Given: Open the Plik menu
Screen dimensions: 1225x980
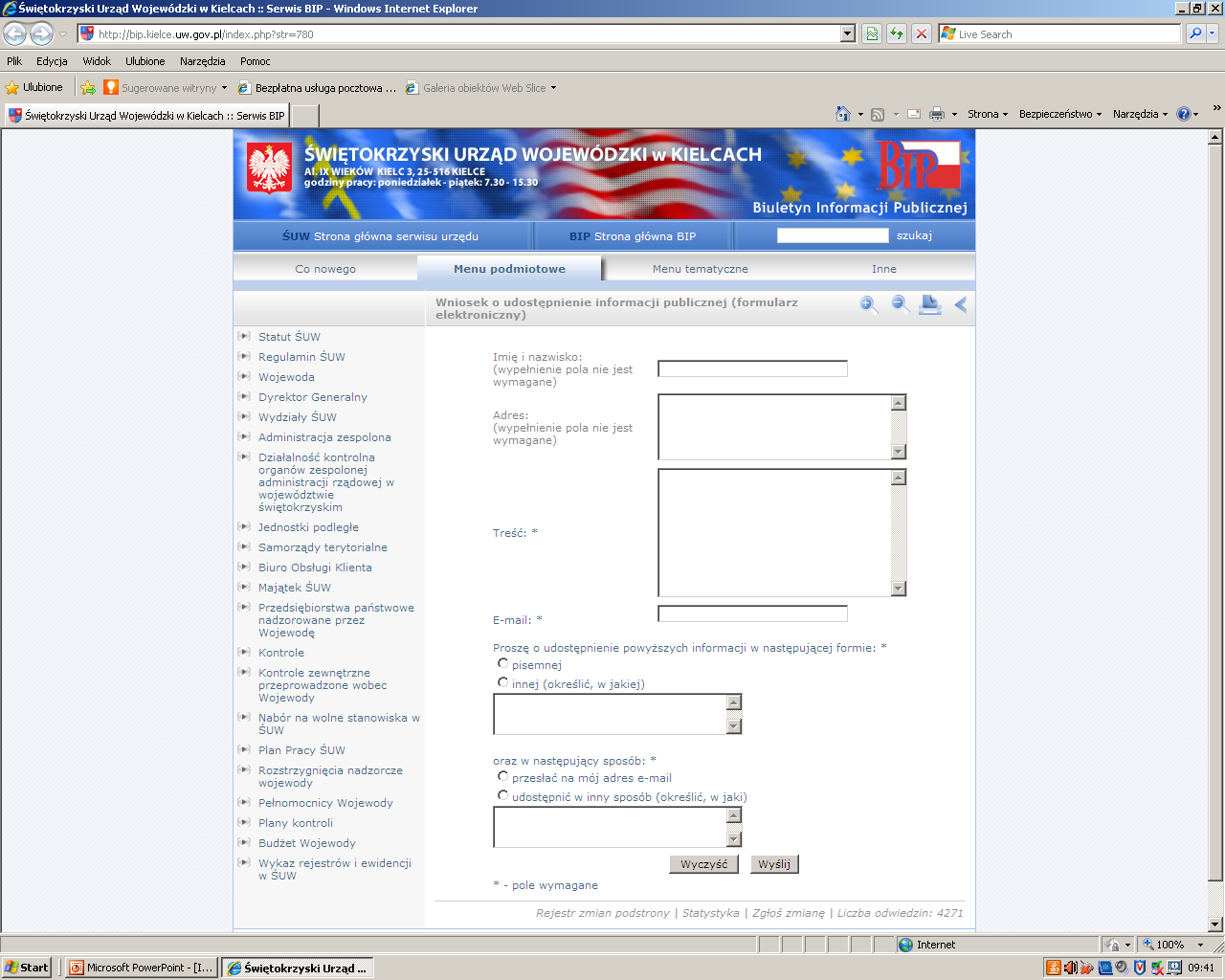Looking at the screenshot, I should click(x=14, y=61).
